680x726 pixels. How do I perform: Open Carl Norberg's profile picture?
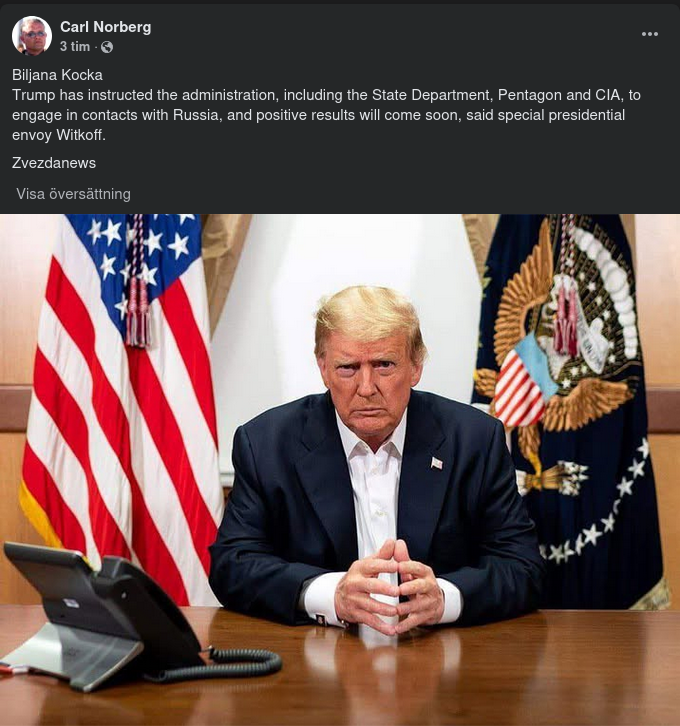31,36
